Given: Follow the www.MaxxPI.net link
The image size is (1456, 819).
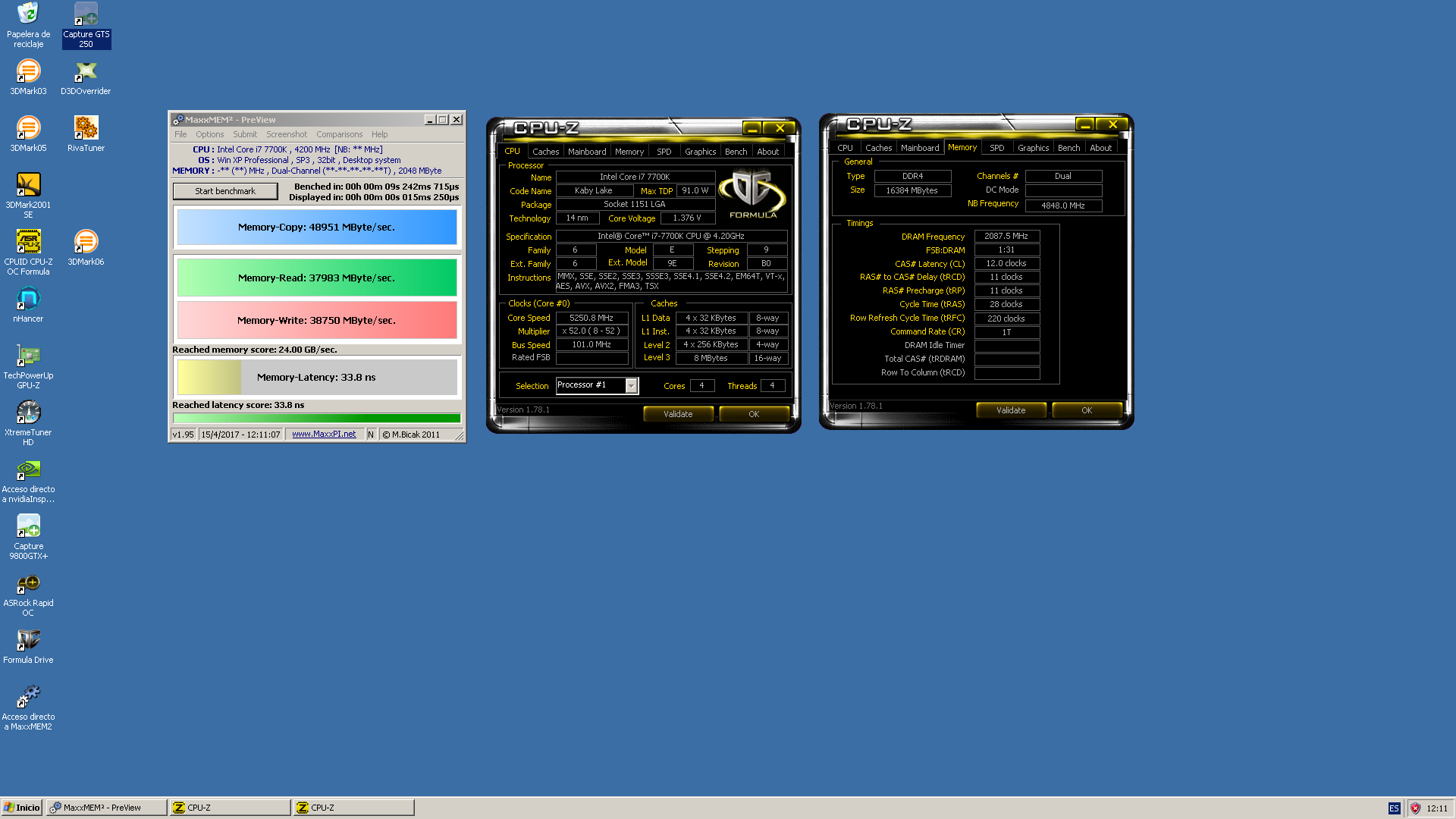Looking at the screenshot, I should click(324, 435).
